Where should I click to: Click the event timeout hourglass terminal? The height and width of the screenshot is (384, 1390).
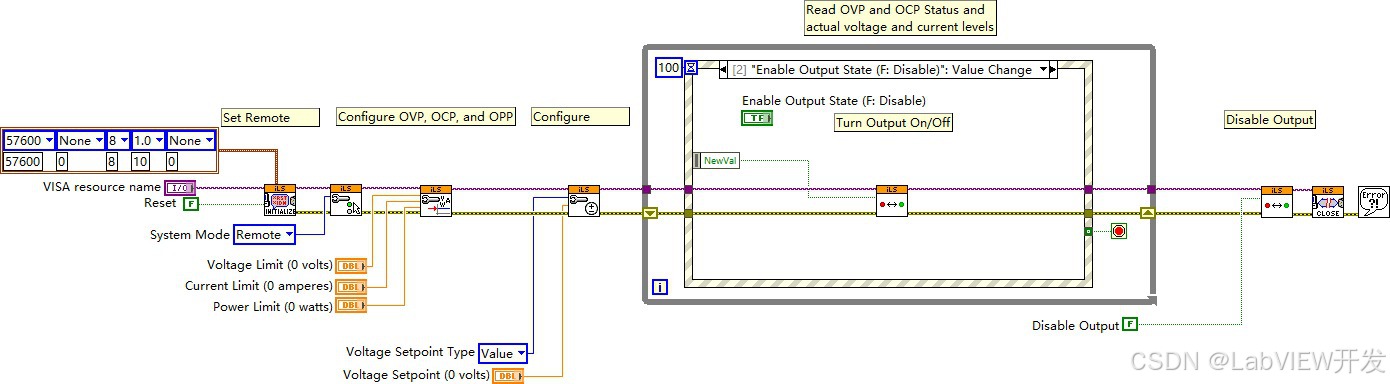coord(691,68)
